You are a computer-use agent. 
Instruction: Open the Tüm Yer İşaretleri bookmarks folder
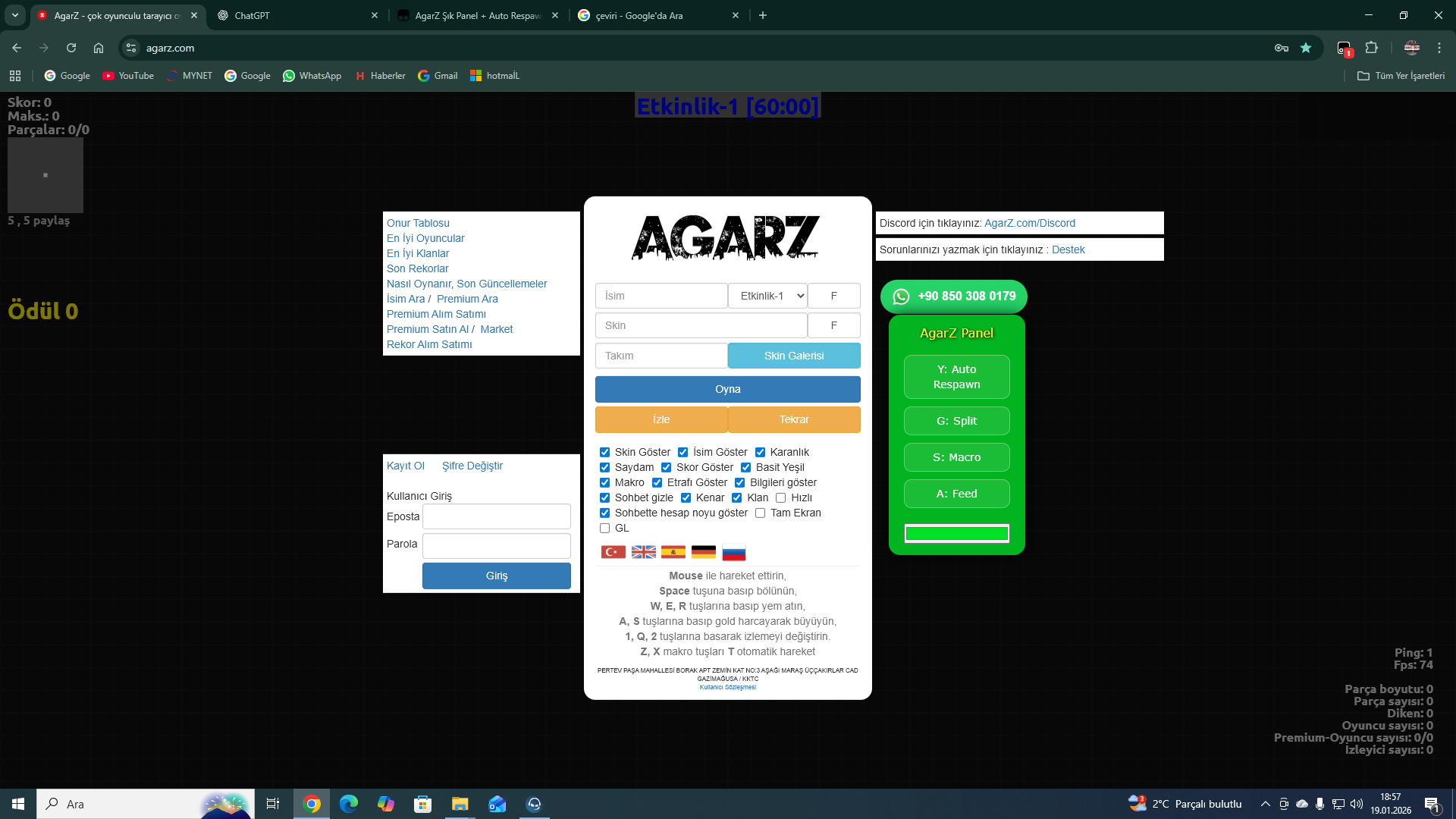point(1401,76)
